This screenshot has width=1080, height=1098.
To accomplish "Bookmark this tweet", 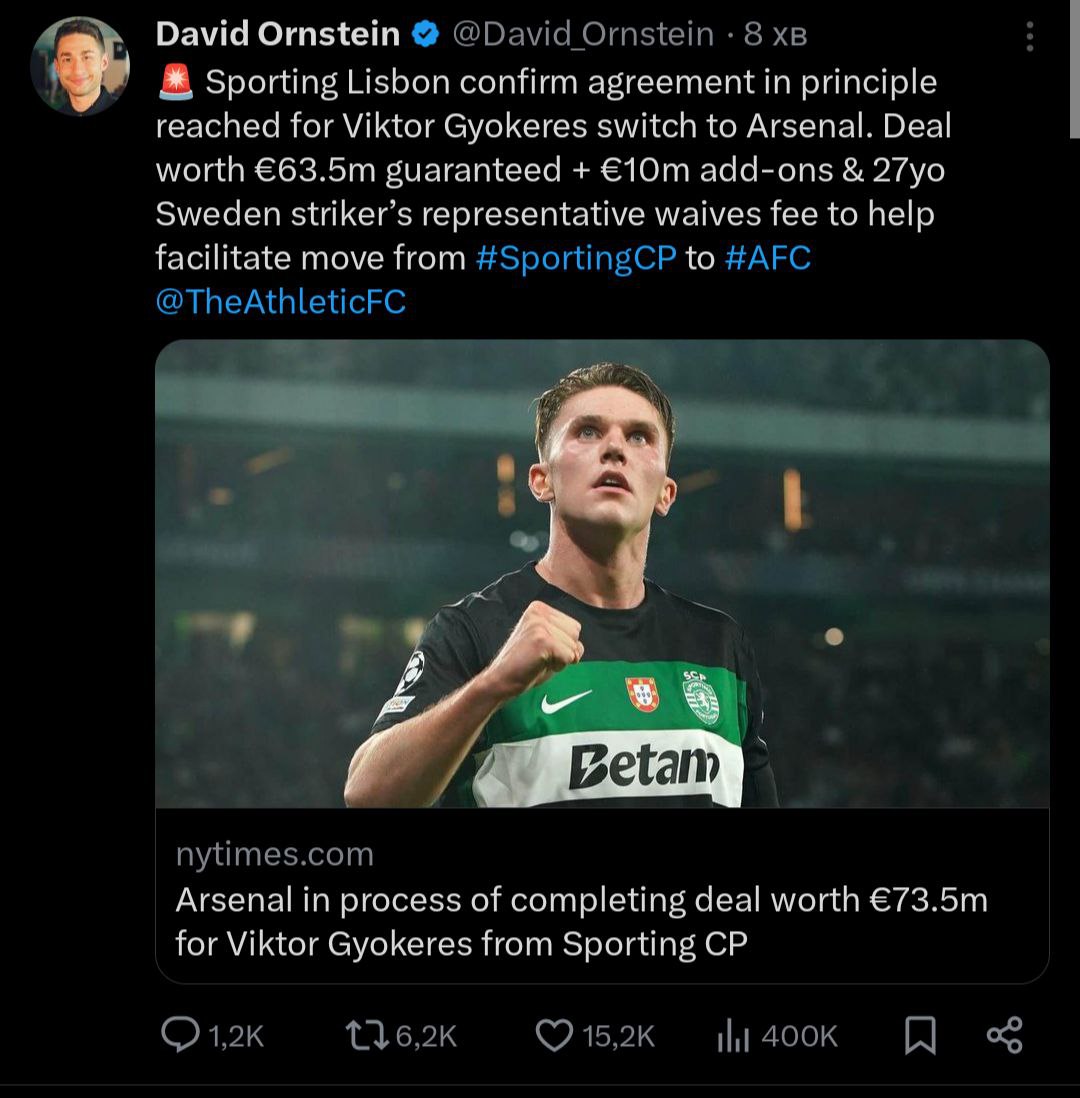I will tap(920, 1036).
